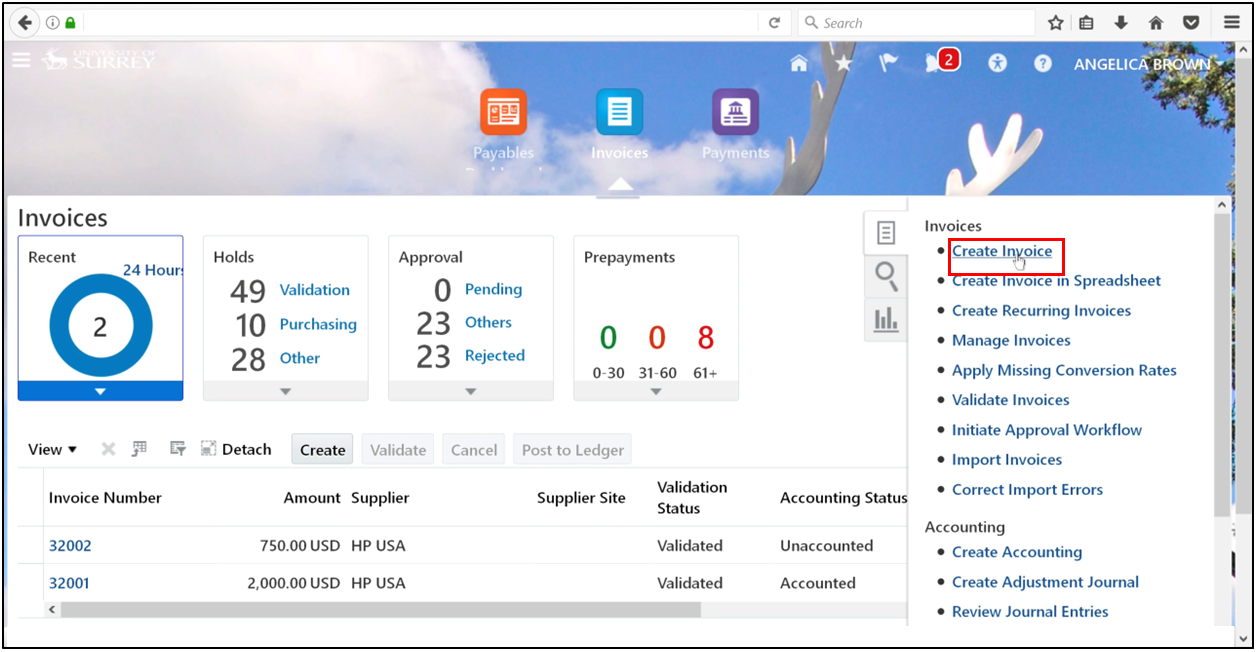Viewport: 1256px width, 652px height.
Task: Open the Payables springboard icon
Action: click(503, 115)
